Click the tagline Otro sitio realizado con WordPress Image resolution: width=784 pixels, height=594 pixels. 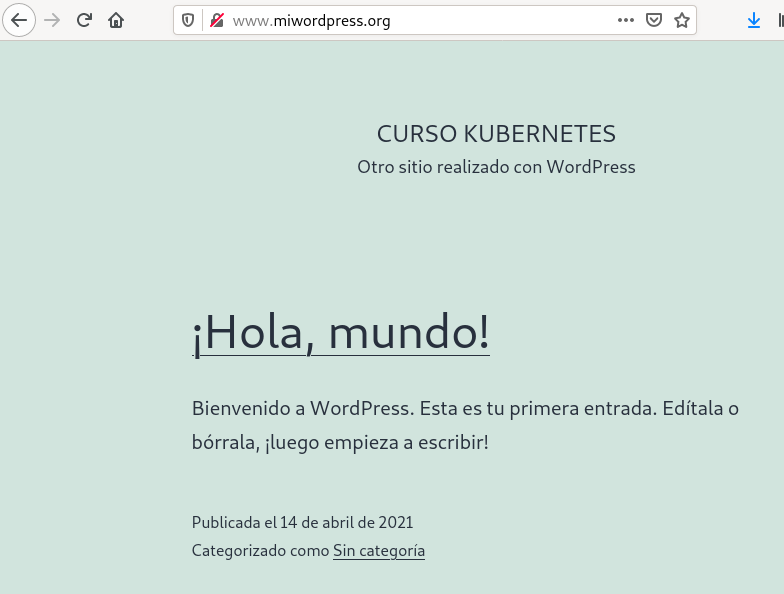496,167
